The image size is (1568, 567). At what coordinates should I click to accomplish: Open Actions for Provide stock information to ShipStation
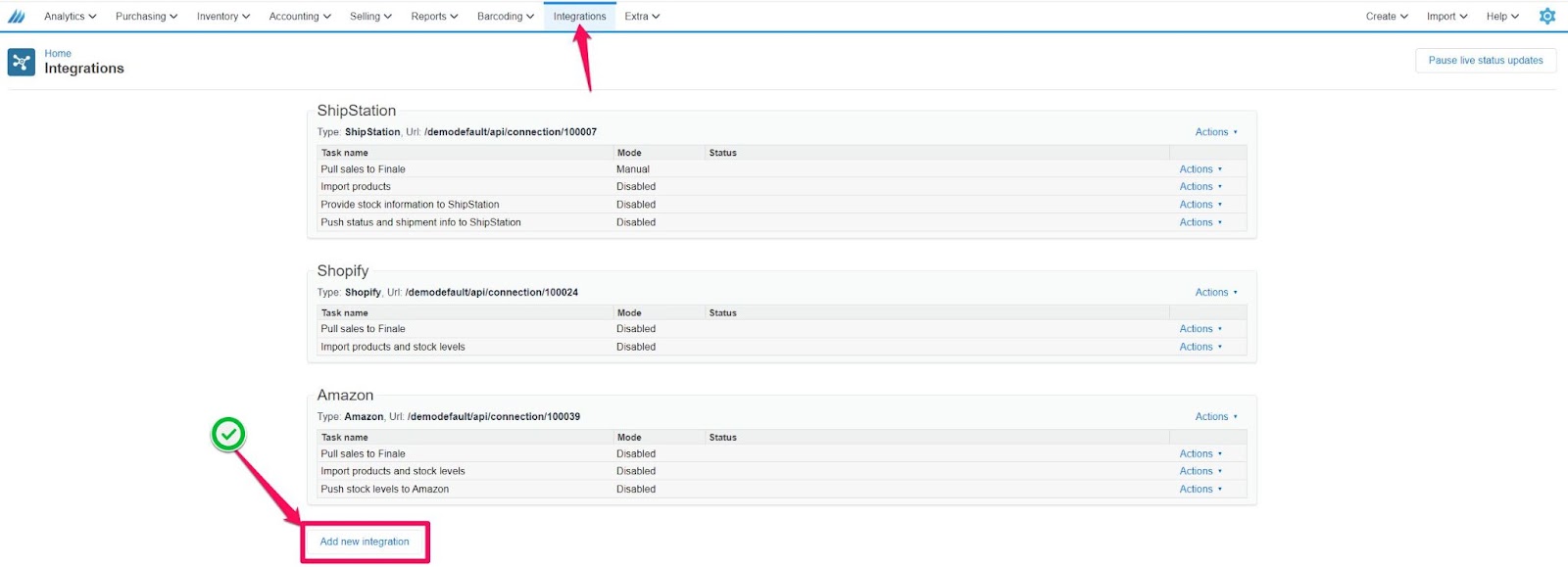pyautogui.click(x=1200, y=205)
